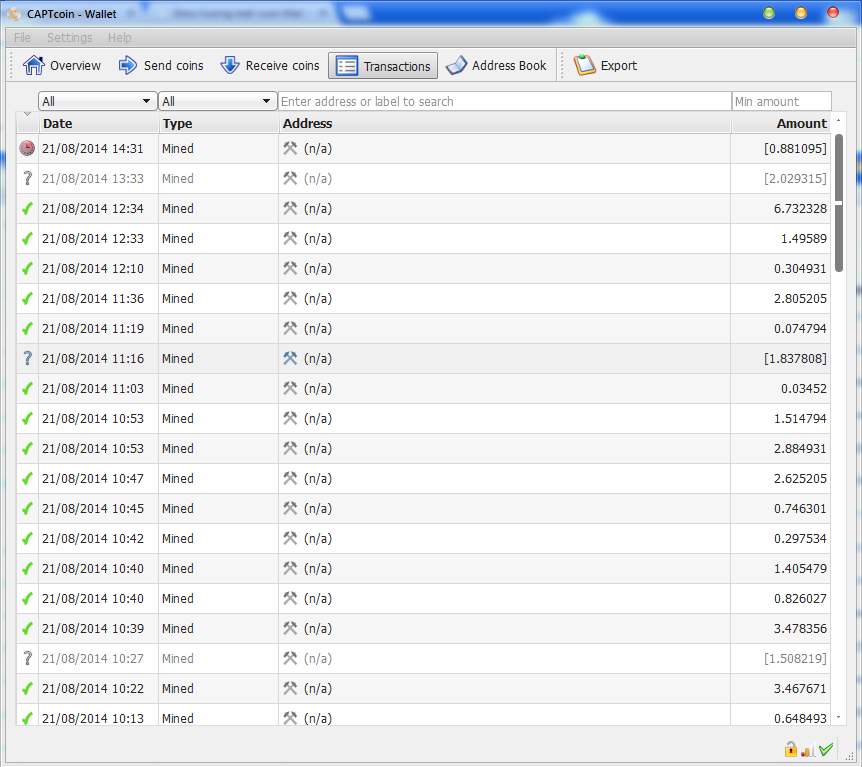This screenshot has height=767, width=862.
Task: Open the File menu
Action: (22, 37)
